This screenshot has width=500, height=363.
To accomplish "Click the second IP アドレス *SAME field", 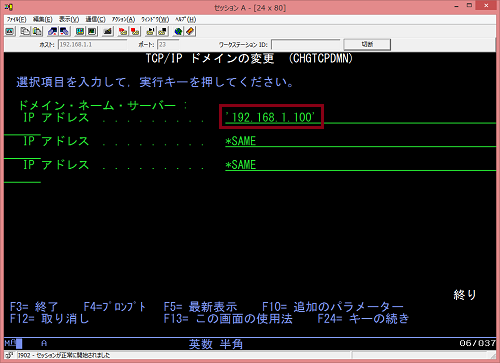I will [361, 141].
